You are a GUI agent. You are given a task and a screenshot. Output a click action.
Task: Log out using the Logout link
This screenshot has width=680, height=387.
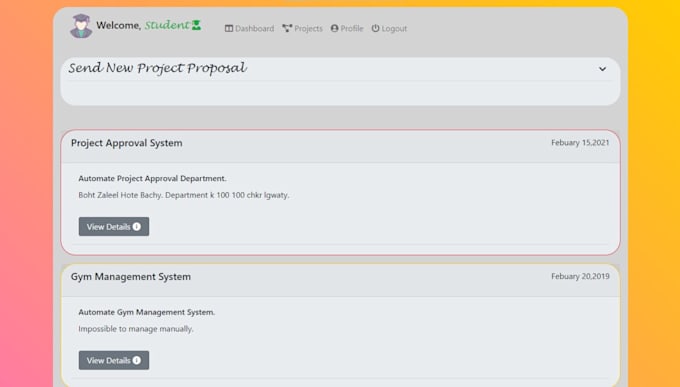[x=389, y=29]
